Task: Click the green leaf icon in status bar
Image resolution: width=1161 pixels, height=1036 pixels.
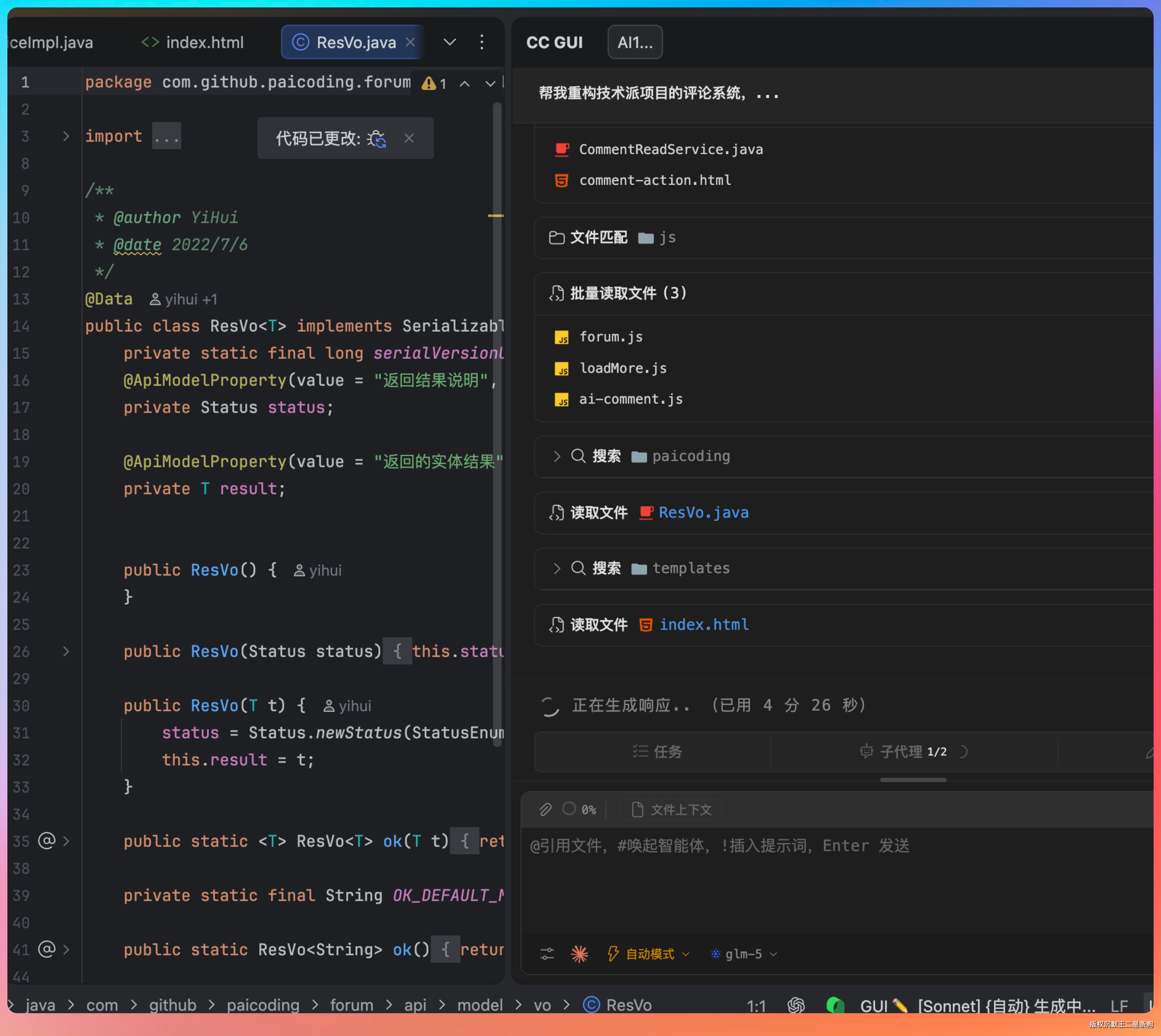Action: (x=834, y=1005)
